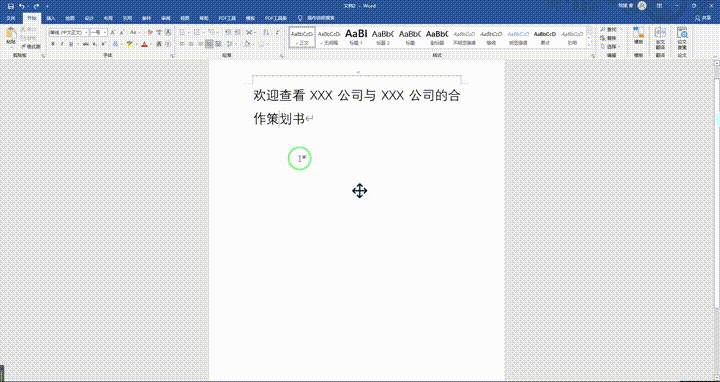
Task: Toggle subscript formatting
Action: coord(94,44)
